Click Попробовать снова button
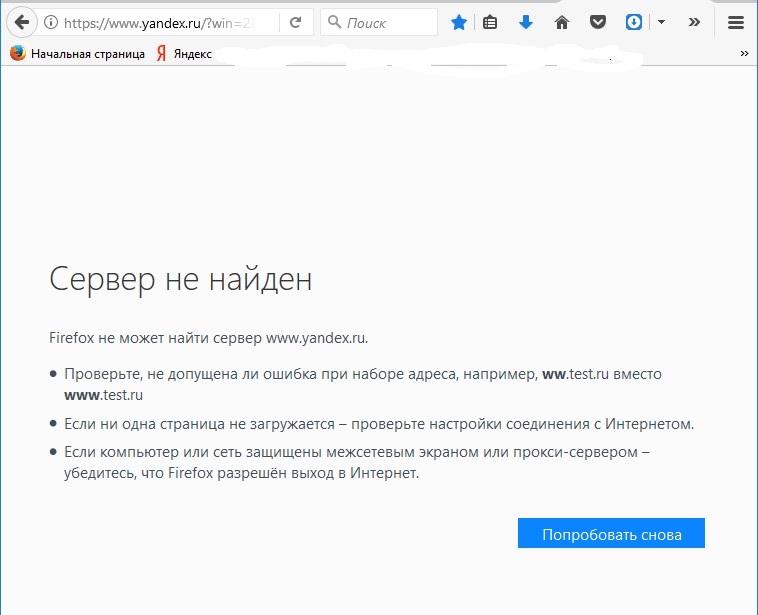The height and width of the screenshot is (615, 758). coord(611,533)
